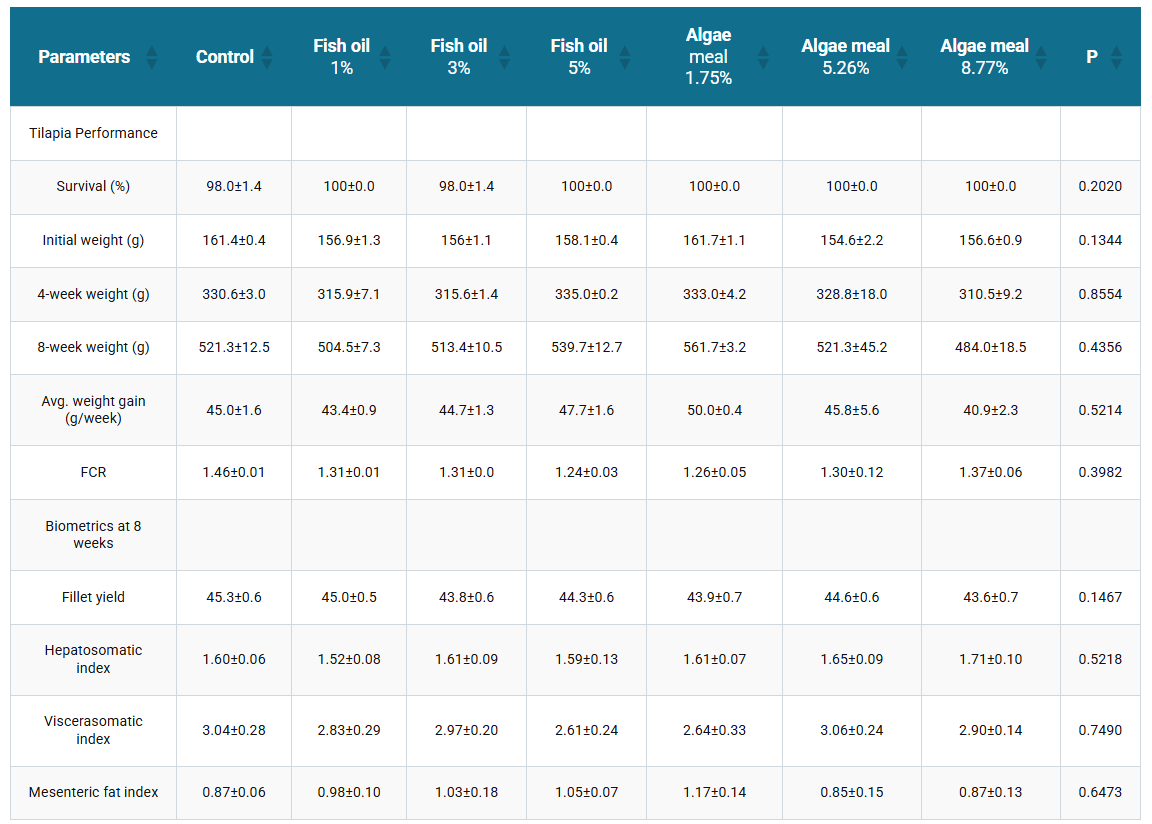
Task: Click the sort icon on Fish oil 1% column
Action: click(x=386, y=57)
